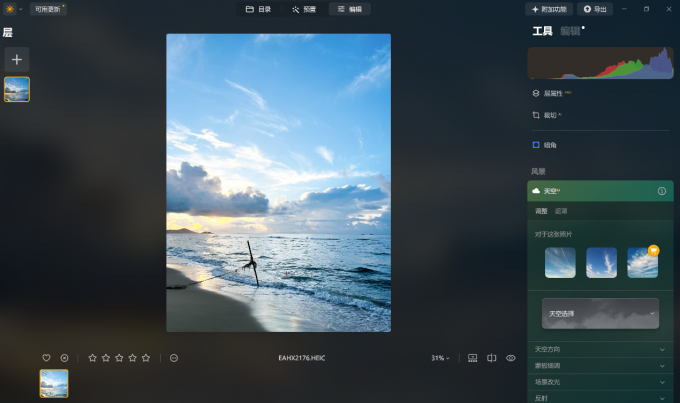Expand the 天空方向 sky orientation section

(600, 350)
